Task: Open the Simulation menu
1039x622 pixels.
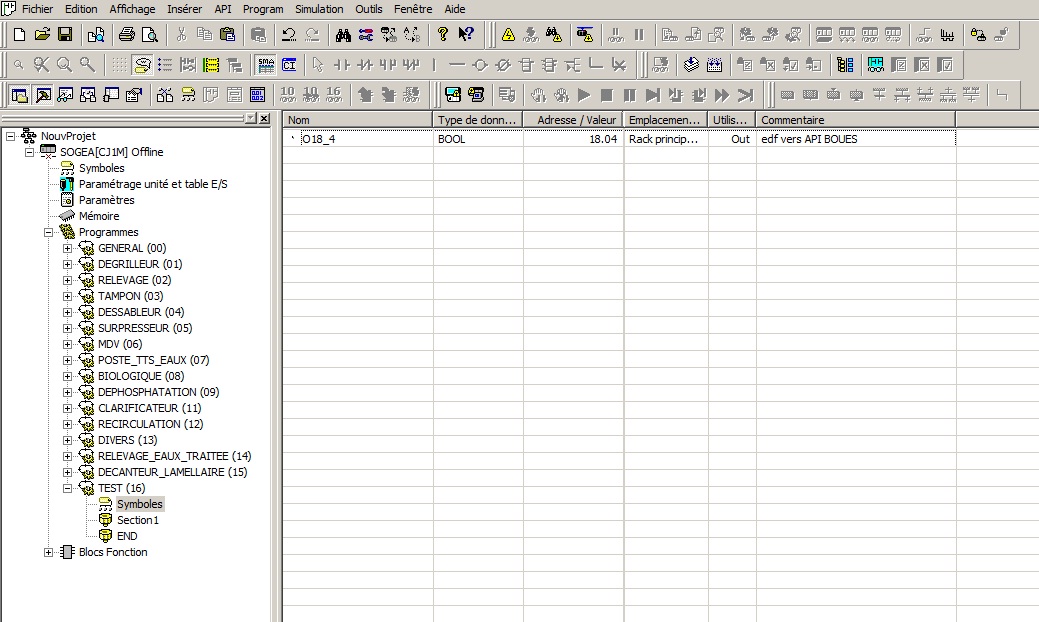Action: point(318,9)
